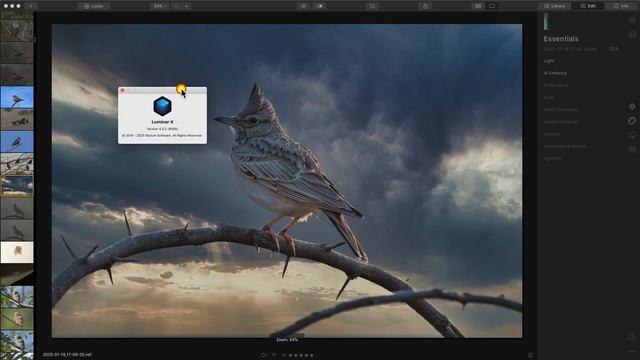This screenshot has width=640, height=360.
Task: Switch to single image view icon
Action: tap(492, 6)
